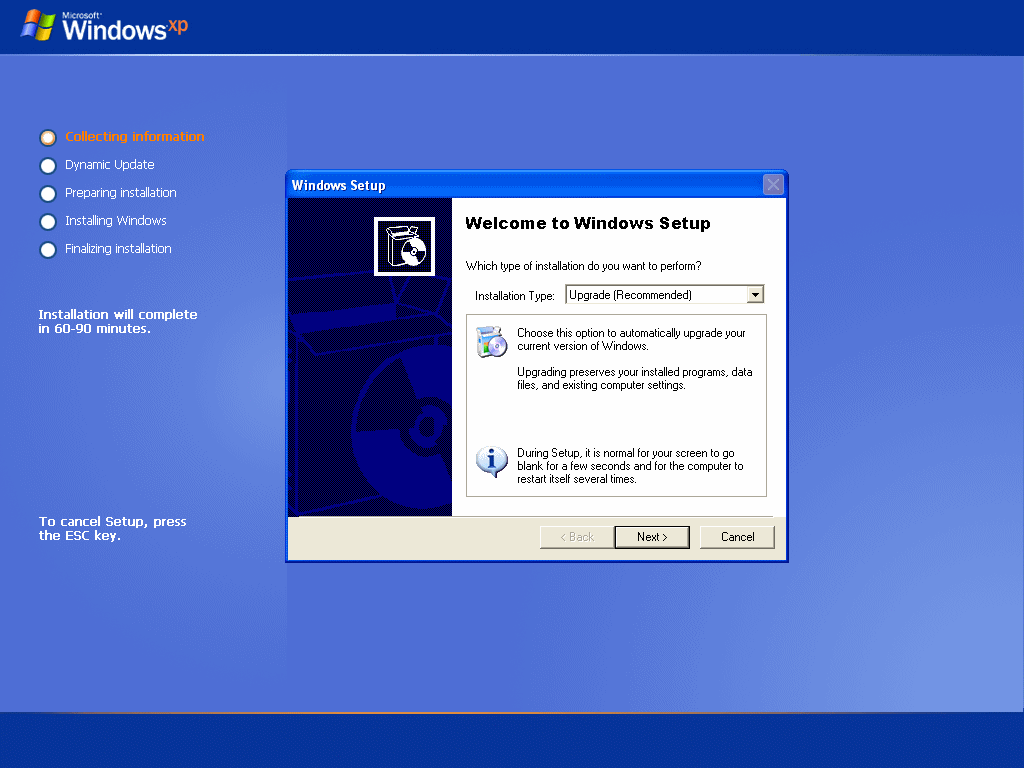Click the 'Which type of installation' question text
The height and width of the screenshot is (768, 1024).
coord(583,266)
